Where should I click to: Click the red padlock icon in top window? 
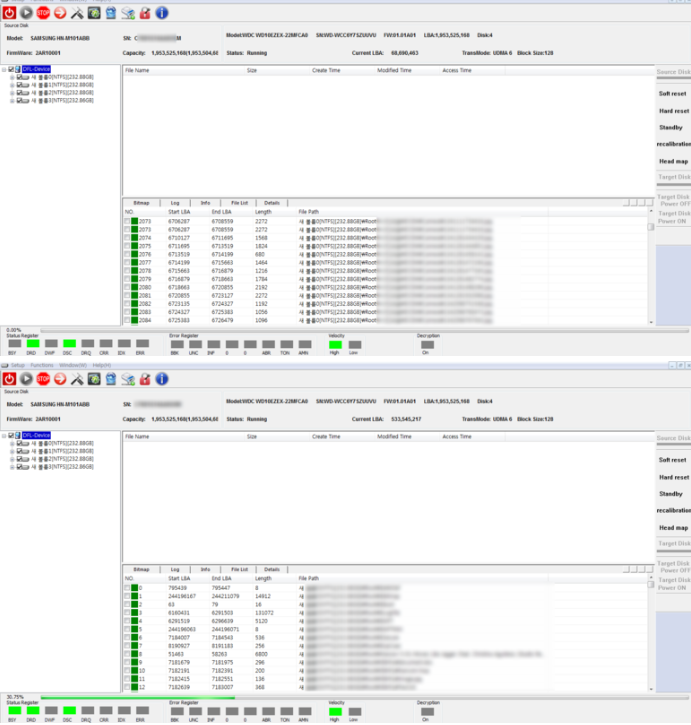(x=145, y=13)
